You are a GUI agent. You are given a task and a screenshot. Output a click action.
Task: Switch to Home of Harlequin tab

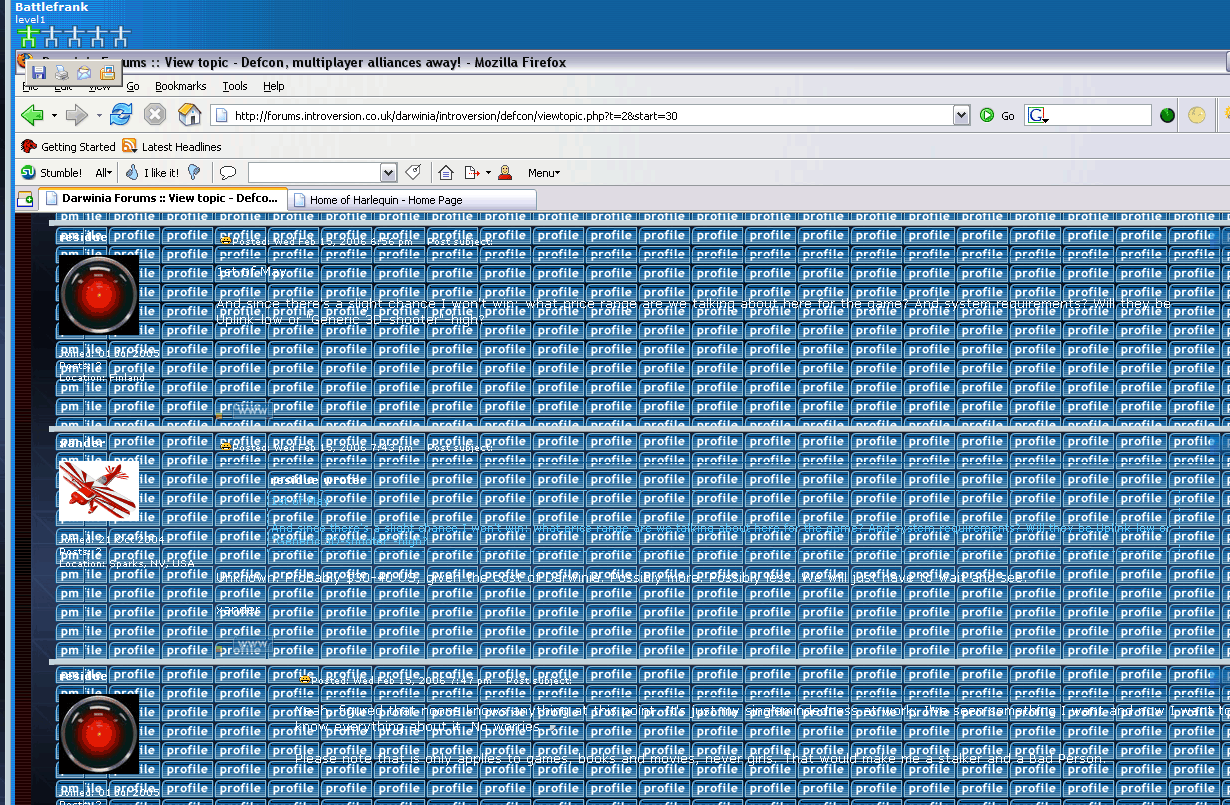tap(385, 200)
